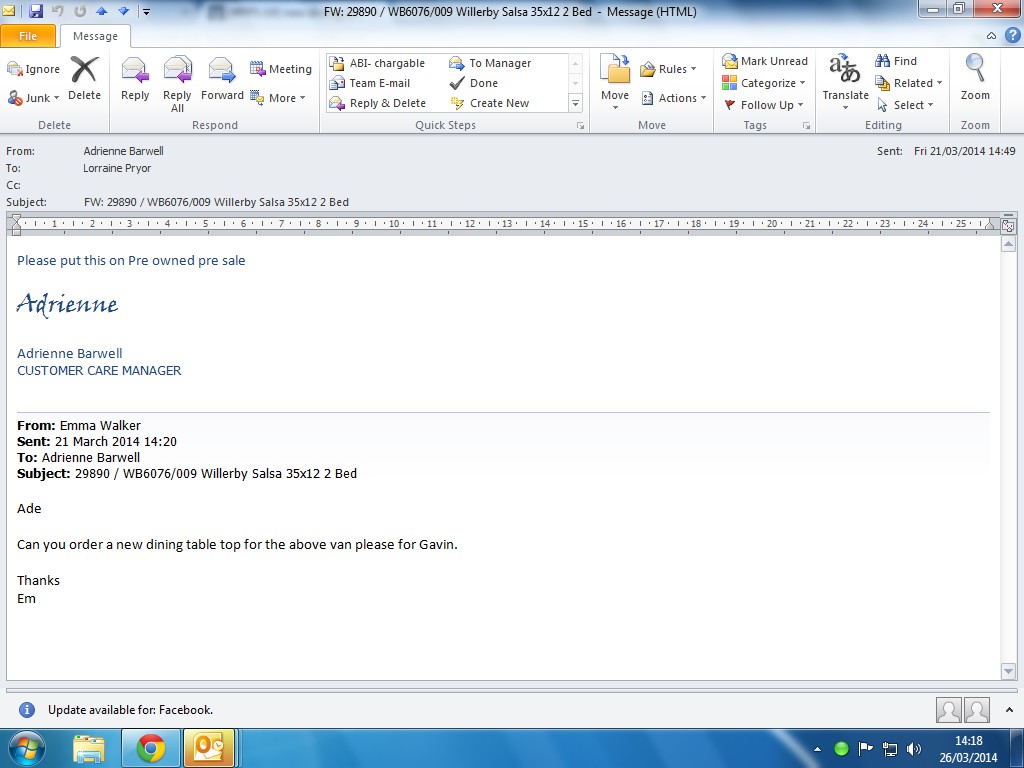Reply with a Meeting request

pos(280,69)
